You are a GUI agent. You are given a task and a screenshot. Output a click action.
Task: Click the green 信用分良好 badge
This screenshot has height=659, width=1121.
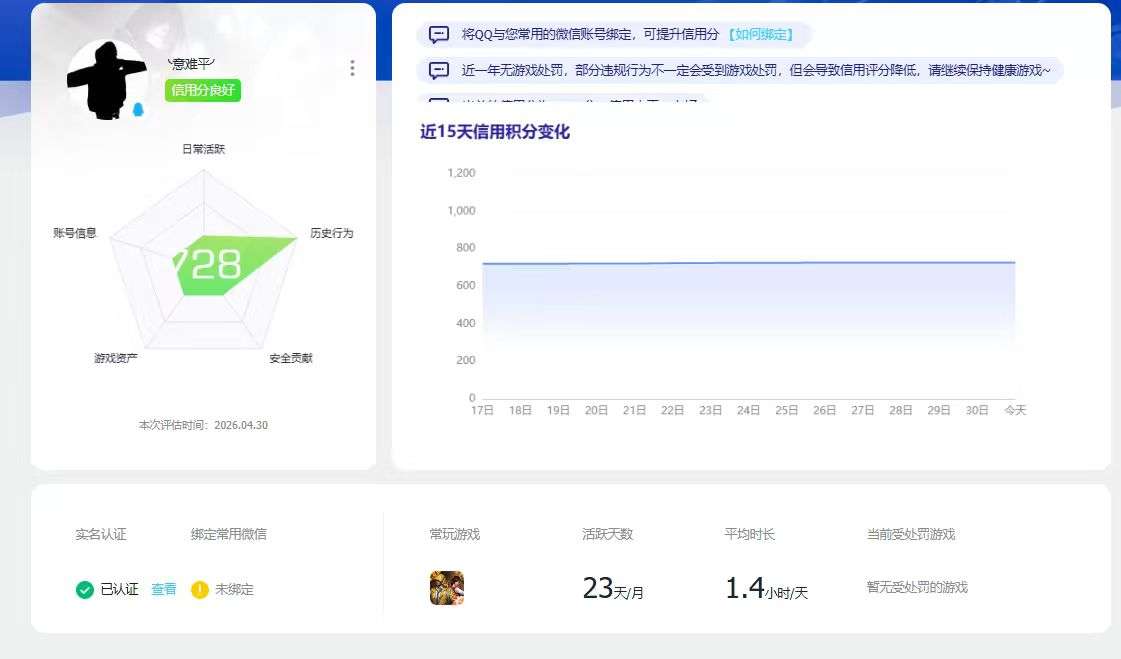point(203,90)
